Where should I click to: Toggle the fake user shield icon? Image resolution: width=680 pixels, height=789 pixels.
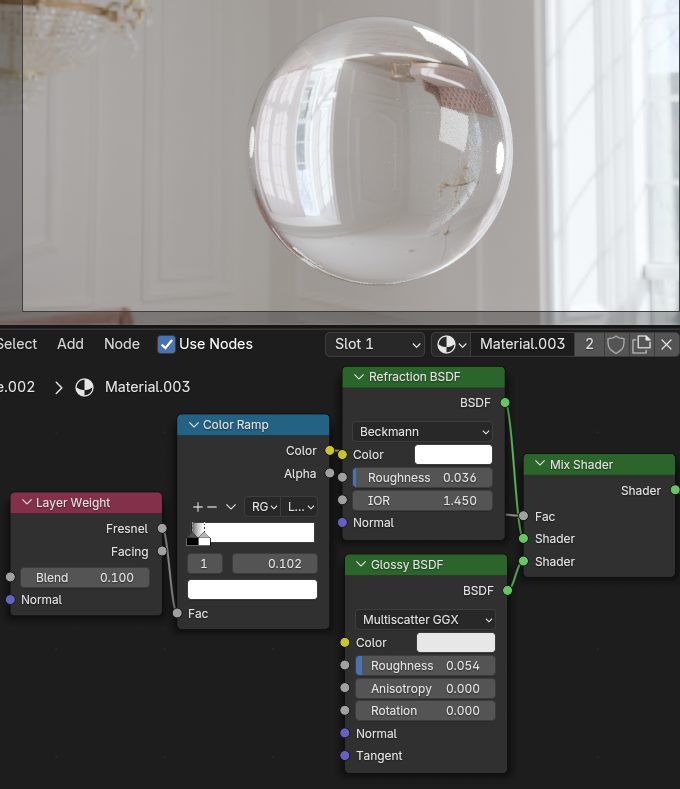(616, 344)
